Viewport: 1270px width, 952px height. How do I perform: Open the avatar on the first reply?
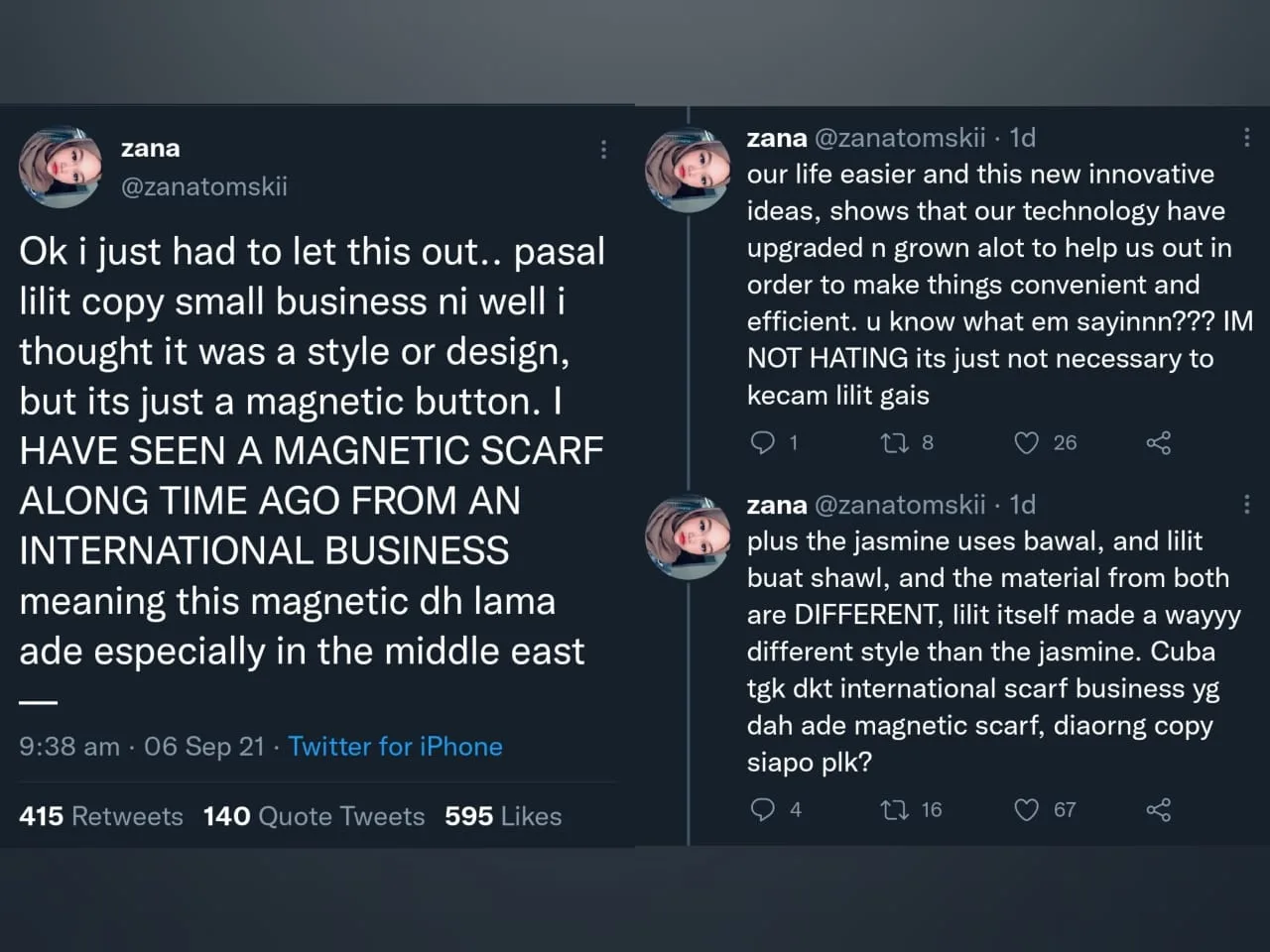tap(688, 170)
